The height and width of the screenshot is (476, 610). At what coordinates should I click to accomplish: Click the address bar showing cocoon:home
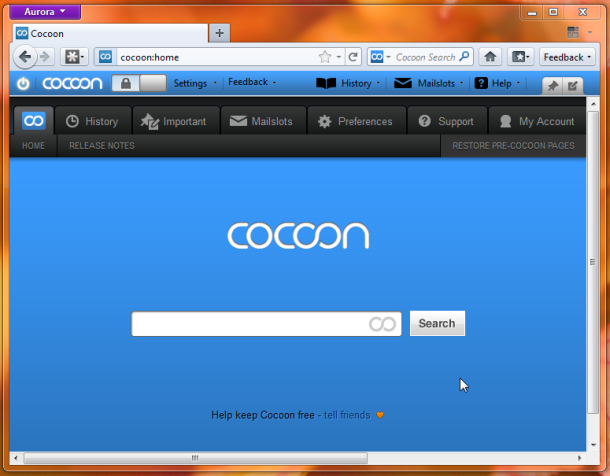tap(216, 57)
